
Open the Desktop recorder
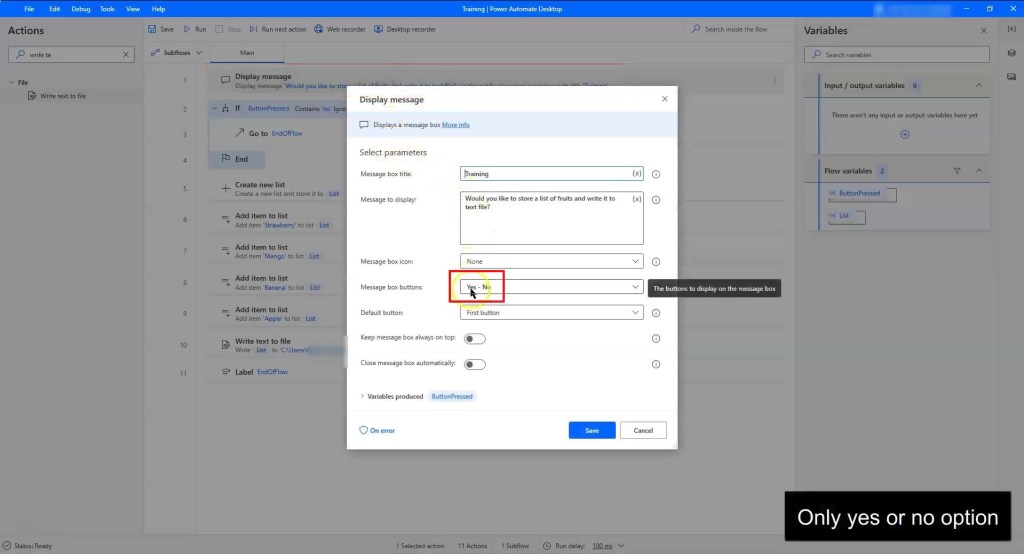[x=405, y=29]
